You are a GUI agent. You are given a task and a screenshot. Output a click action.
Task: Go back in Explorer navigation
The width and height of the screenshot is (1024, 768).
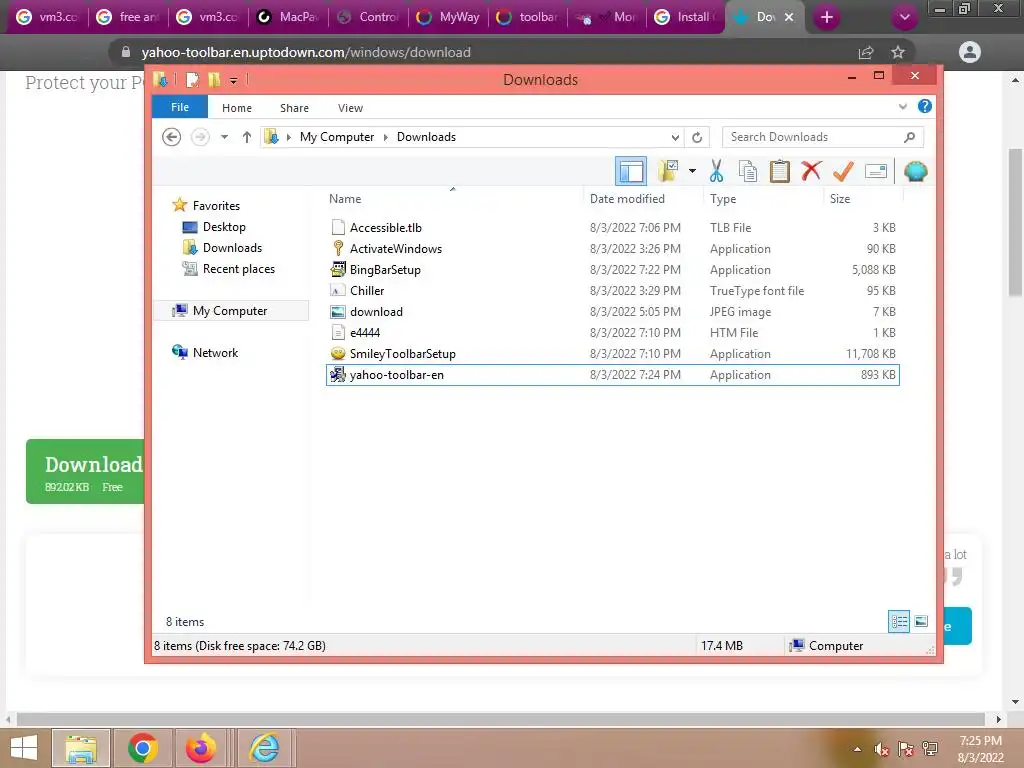pyautogui.click(x=172, y=137)
